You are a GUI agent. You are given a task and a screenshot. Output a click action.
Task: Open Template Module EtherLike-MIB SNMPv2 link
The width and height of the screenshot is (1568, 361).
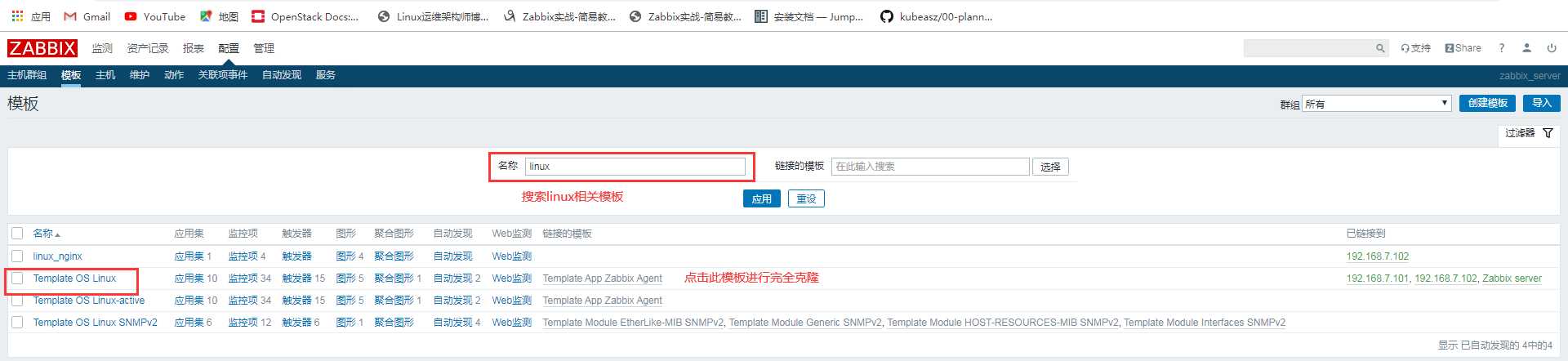click(x=633, y=323)
